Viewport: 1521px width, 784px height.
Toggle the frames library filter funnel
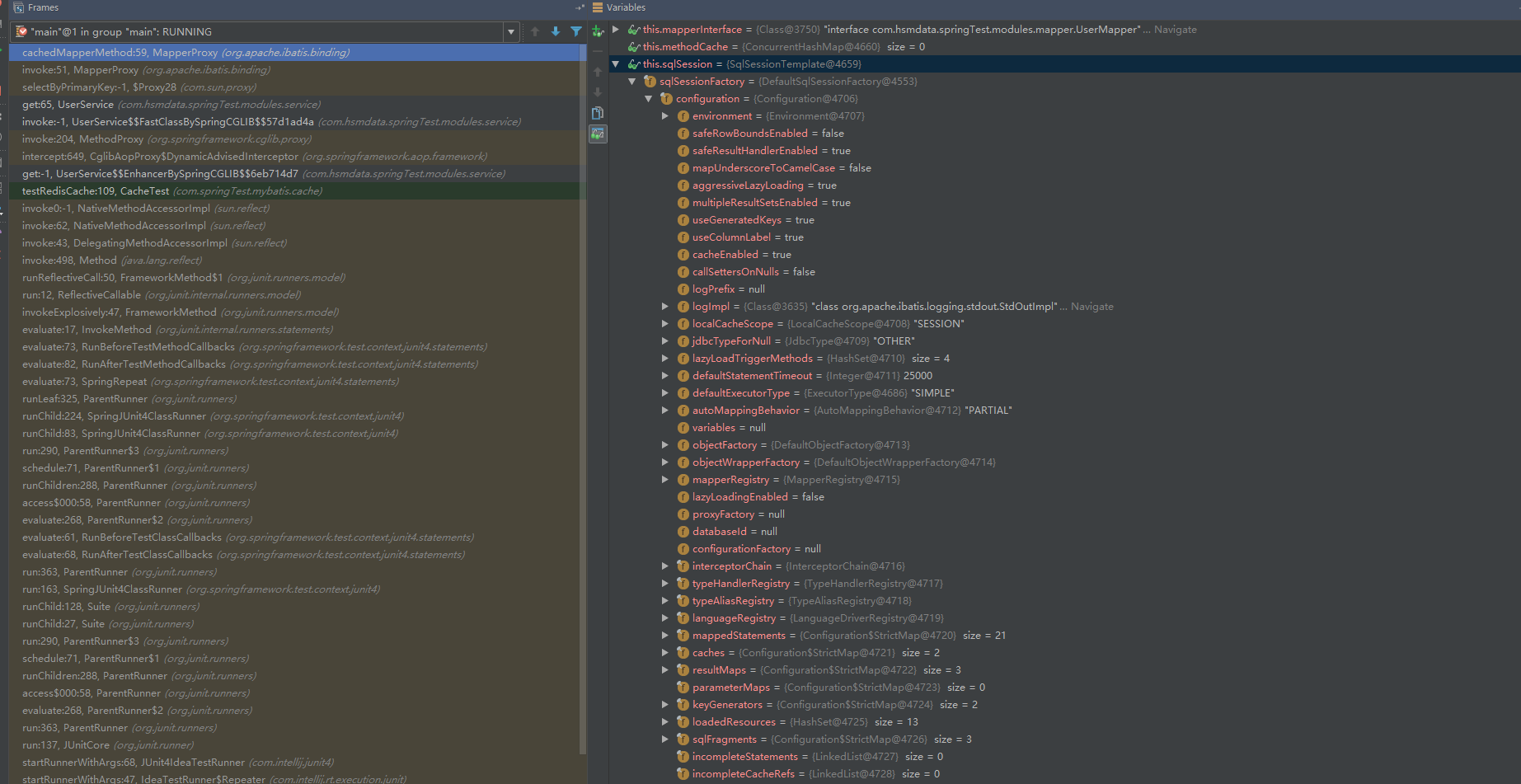pyautogui.click(x=576, y=31)
